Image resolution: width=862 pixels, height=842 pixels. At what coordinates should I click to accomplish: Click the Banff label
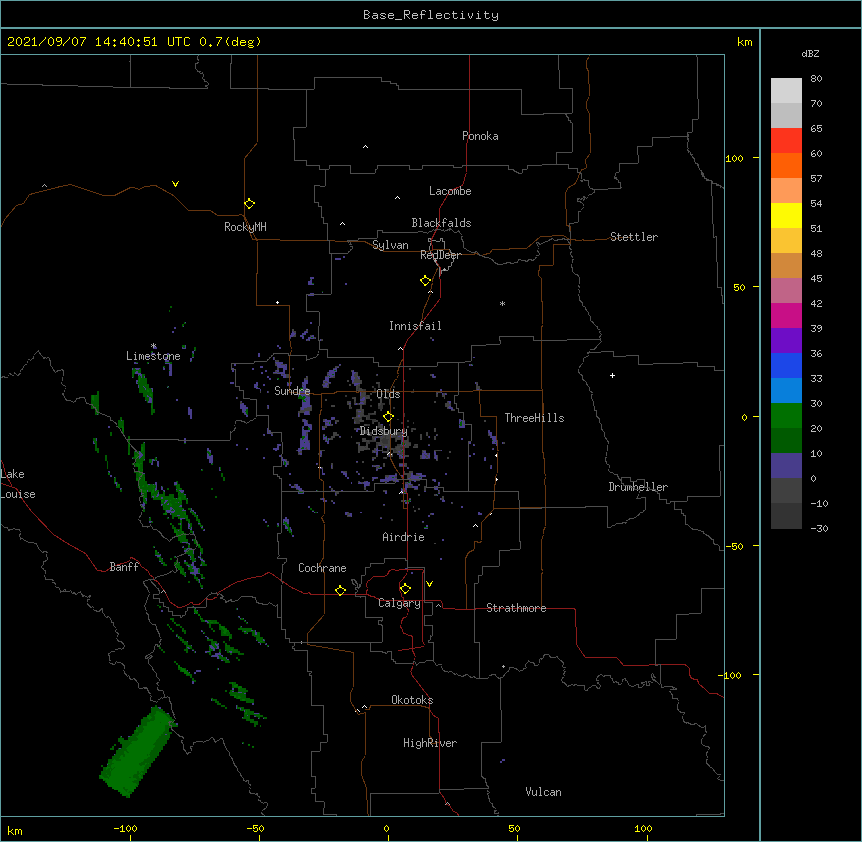pos(124,567)
